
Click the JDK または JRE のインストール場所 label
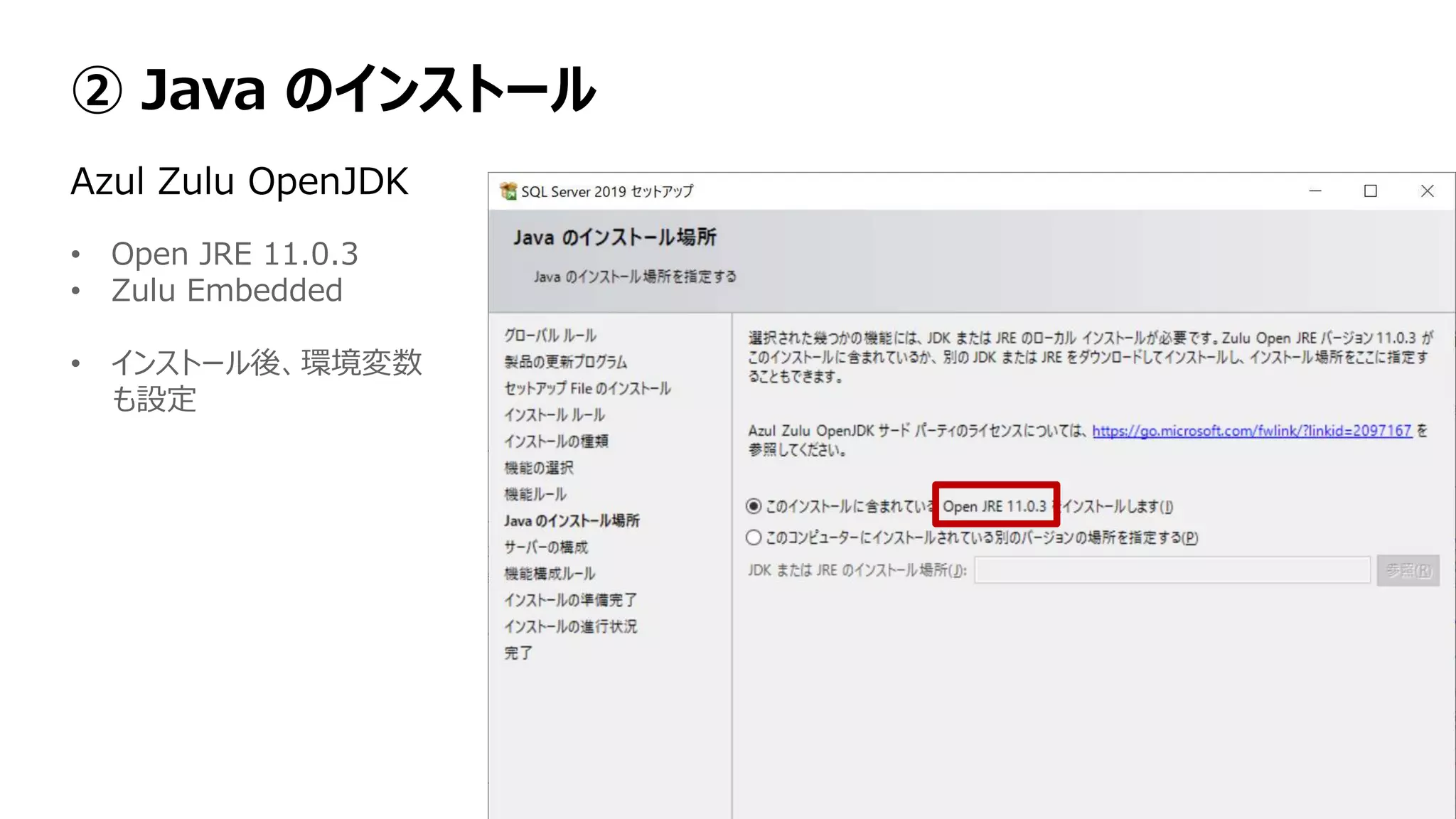click(857, 570)
